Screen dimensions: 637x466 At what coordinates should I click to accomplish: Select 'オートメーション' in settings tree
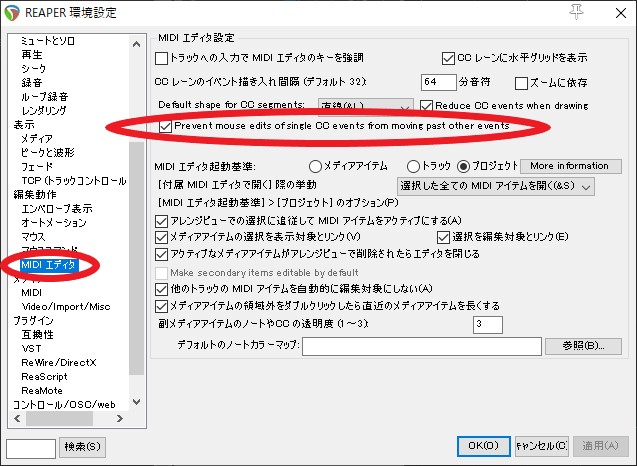click(x=54, y=223)
